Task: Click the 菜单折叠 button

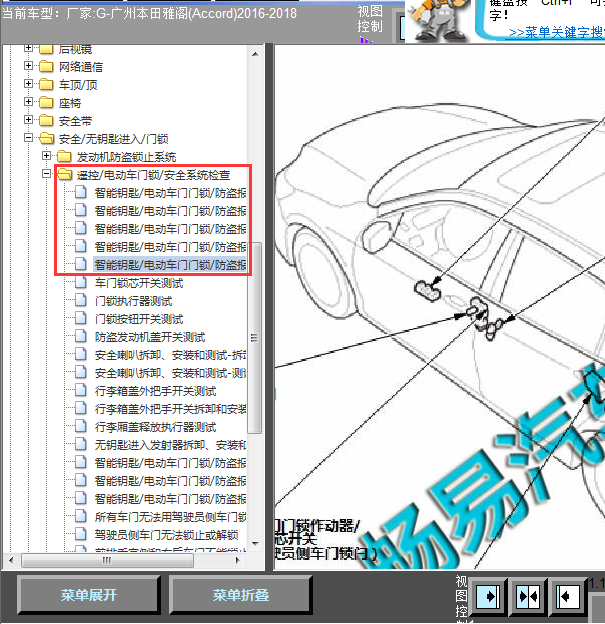Action: (x=240, y=595)
